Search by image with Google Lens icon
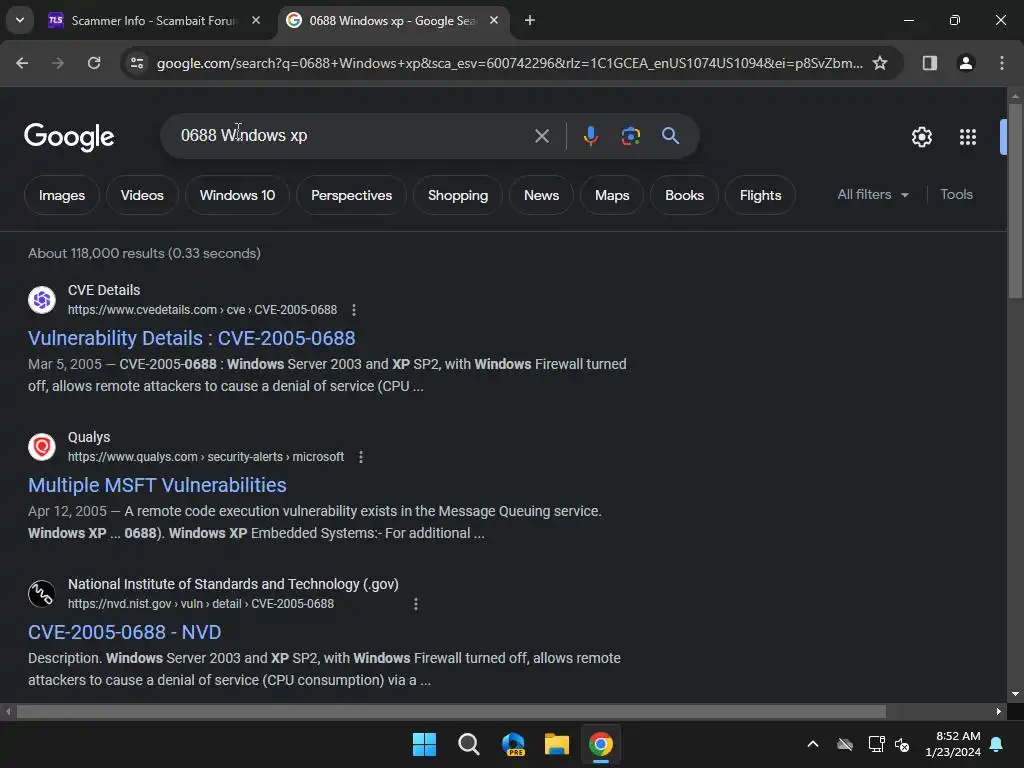This screenshot has height=768, width=1024. click(x=630, y=136)
